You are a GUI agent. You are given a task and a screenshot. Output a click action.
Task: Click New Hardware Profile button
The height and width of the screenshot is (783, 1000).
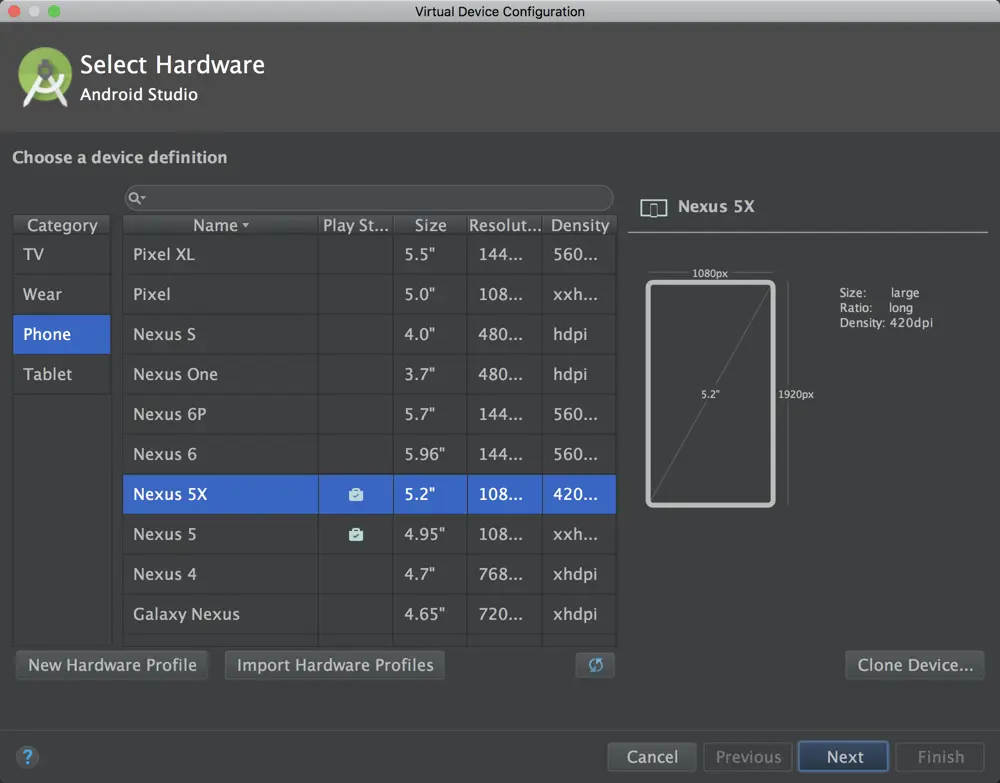point(112,665)
